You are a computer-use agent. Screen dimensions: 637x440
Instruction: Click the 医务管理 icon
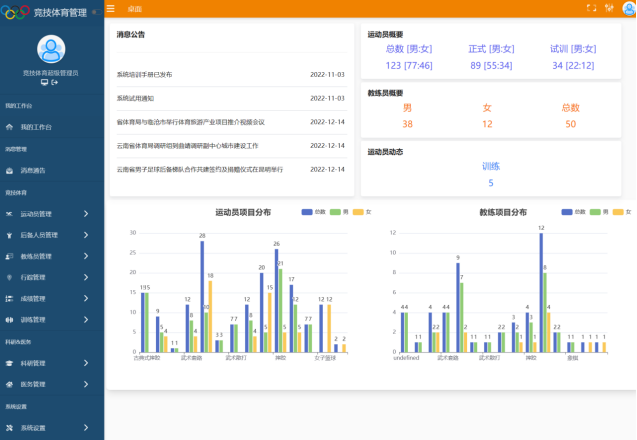click(x=9, y=384)
